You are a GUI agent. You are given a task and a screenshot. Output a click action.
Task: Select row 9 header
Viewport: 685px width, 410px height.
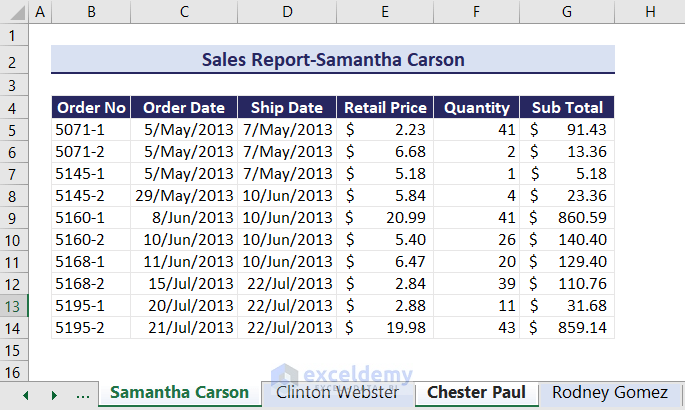[15, 217]
